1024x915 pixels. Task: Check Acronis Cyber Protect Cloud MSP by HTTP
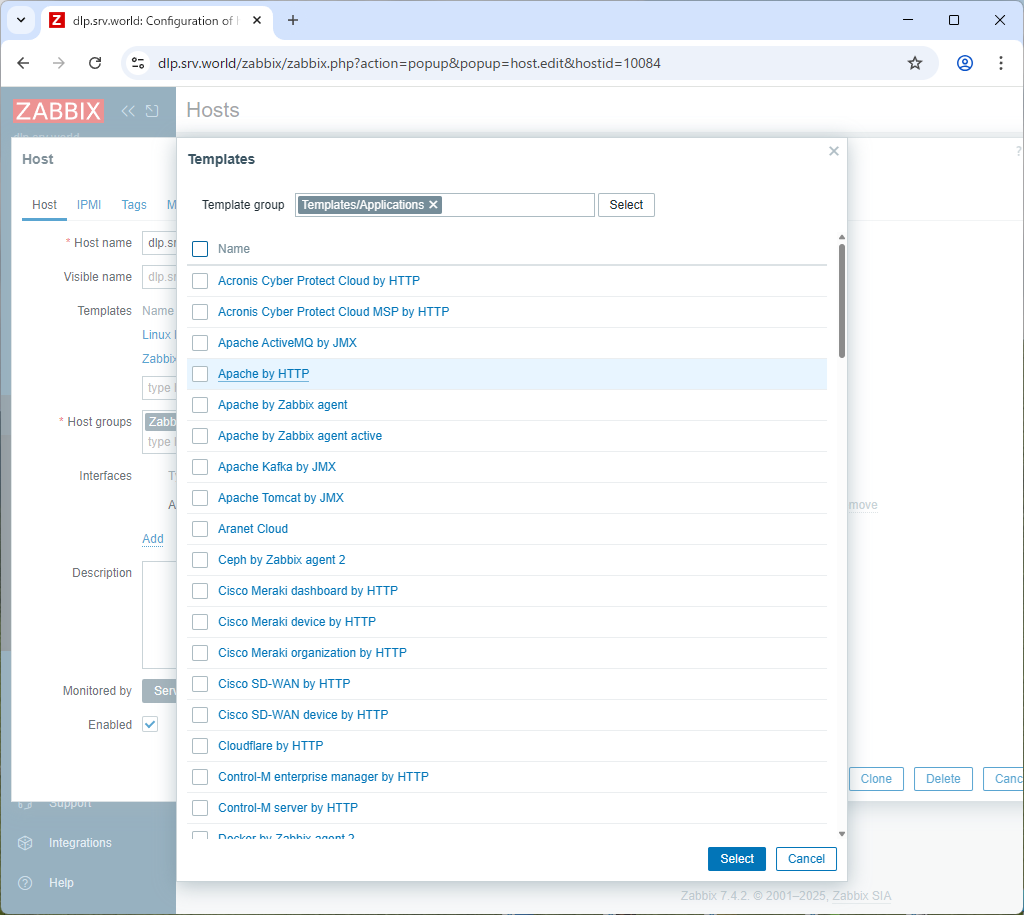click(200, 312)
